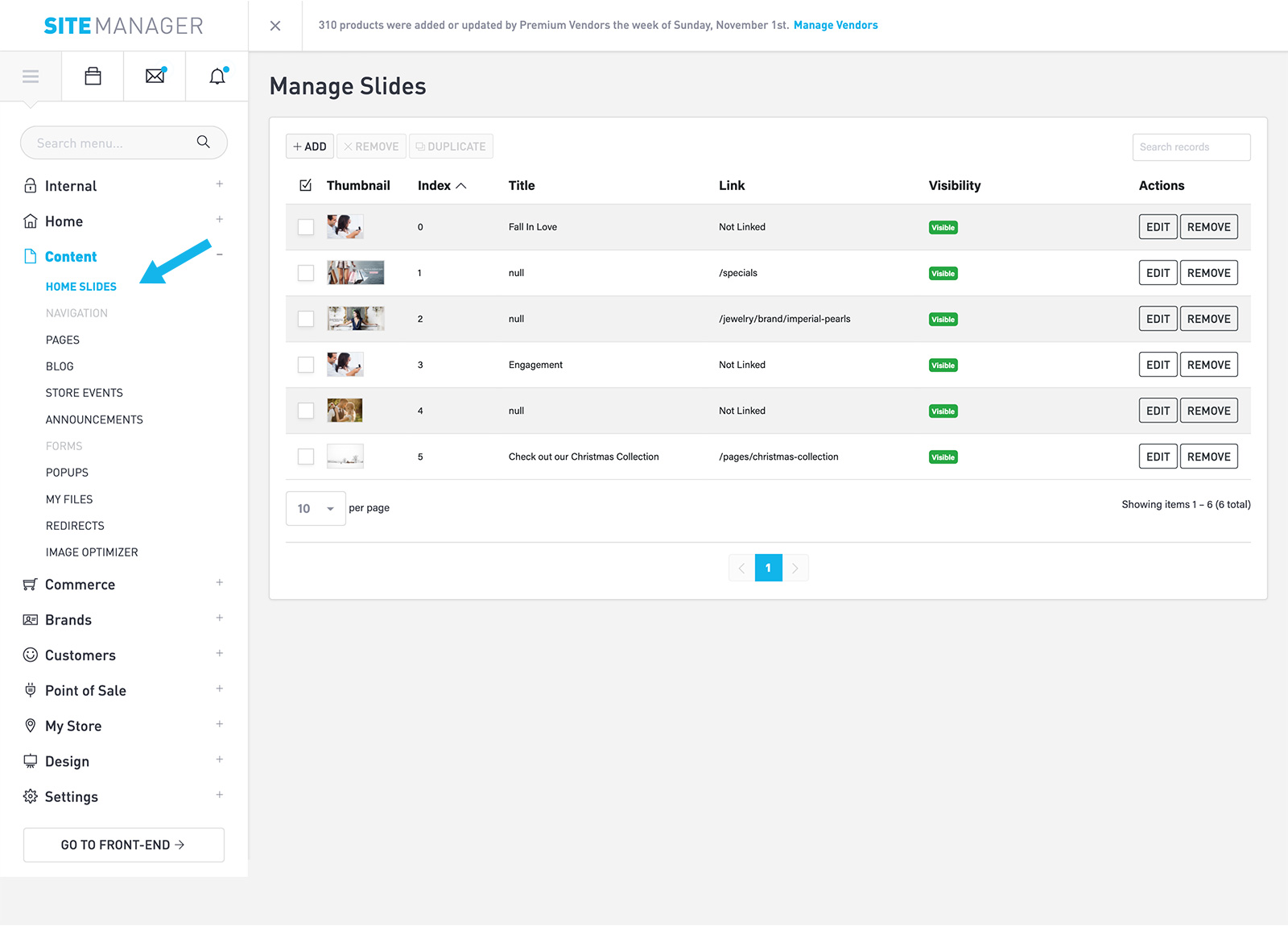Open the notifications bell icon
The image size is (1288, 926).
tap(217, 76)
